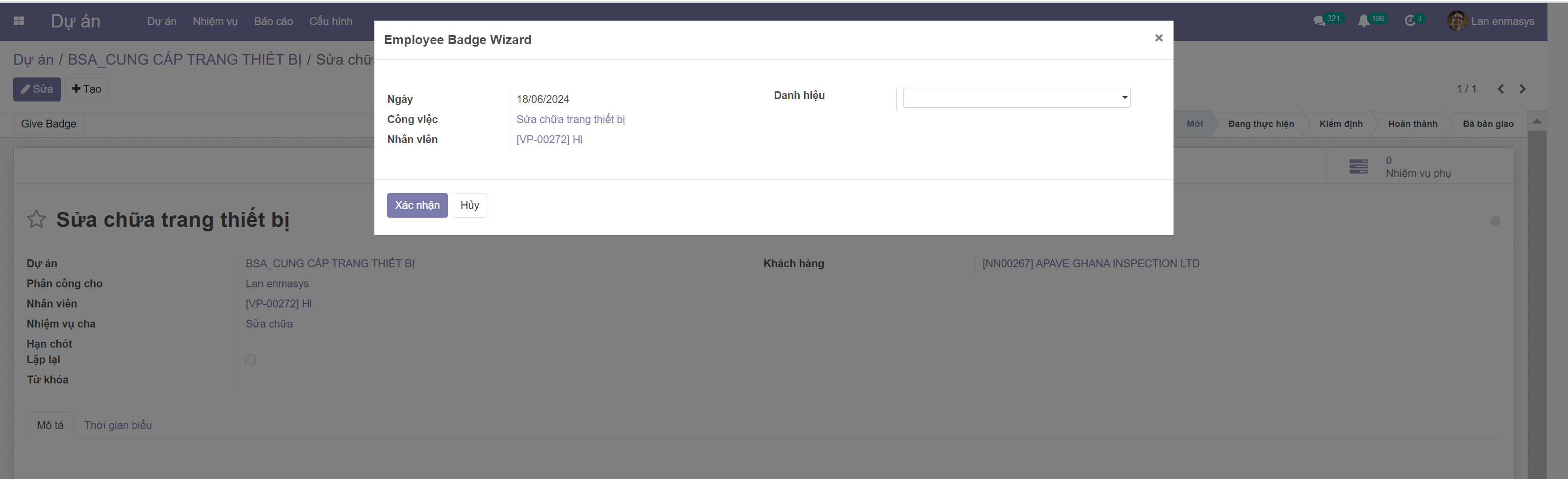The width and height of the screenshot is (1568, 479).
Task: Click the user avatar picture
Action: [x=1457, y=22]
